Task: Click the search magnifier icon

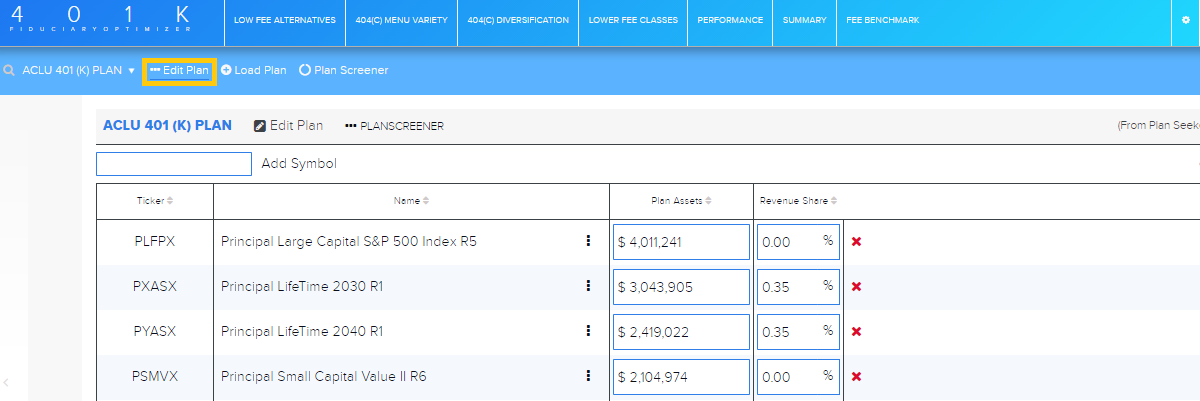Action: pos(9,71)
